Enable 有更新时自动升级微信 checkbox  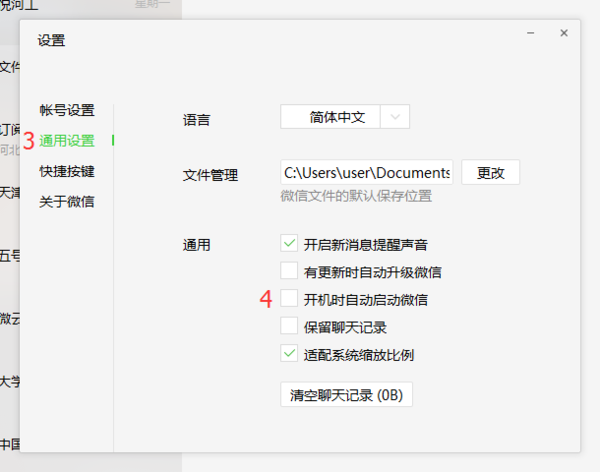click(x=289, y=271)
